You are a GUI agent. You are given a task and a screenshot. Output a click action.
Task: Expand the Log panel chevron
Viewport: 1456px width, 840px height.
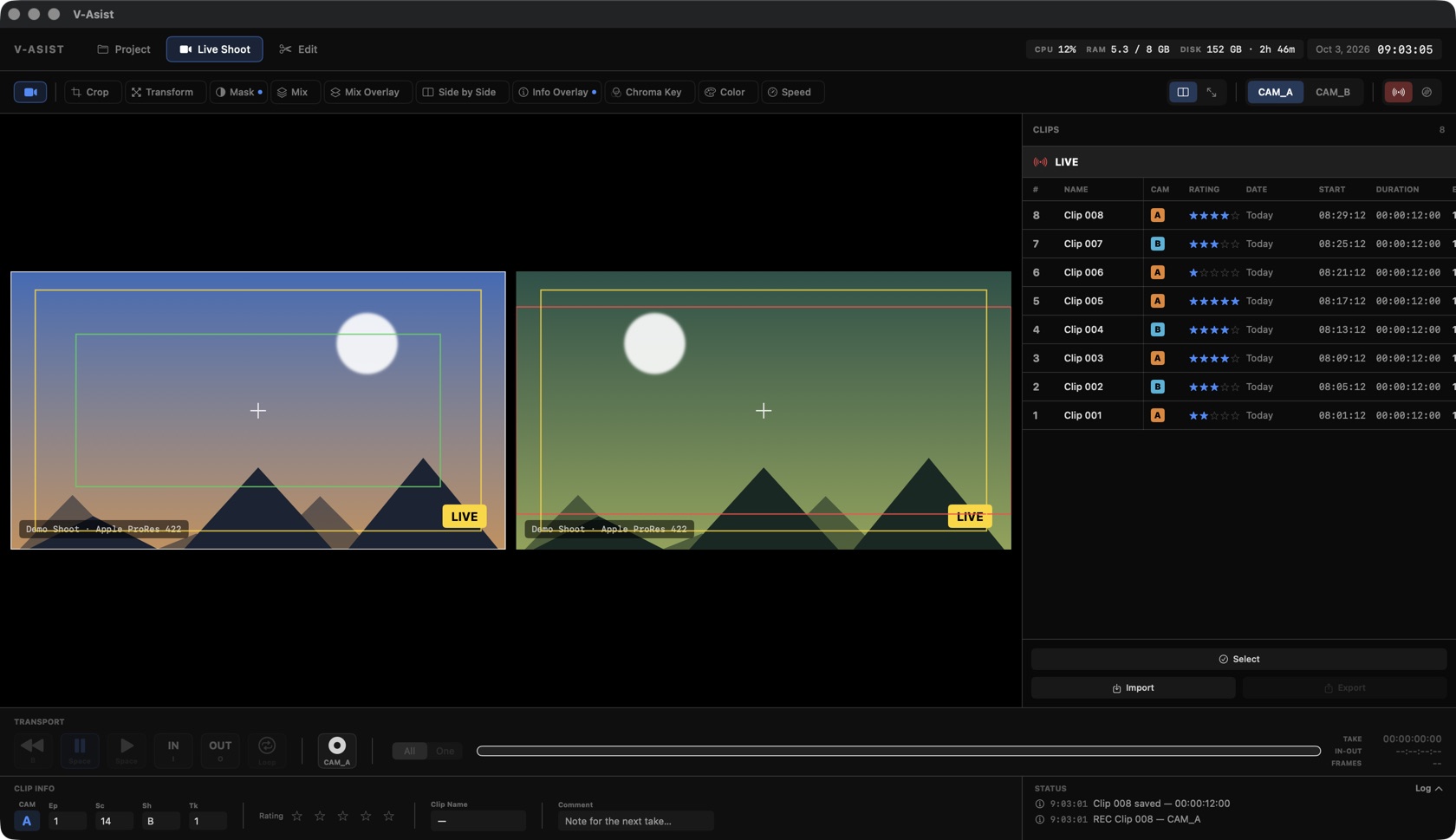coord(1439,789)
